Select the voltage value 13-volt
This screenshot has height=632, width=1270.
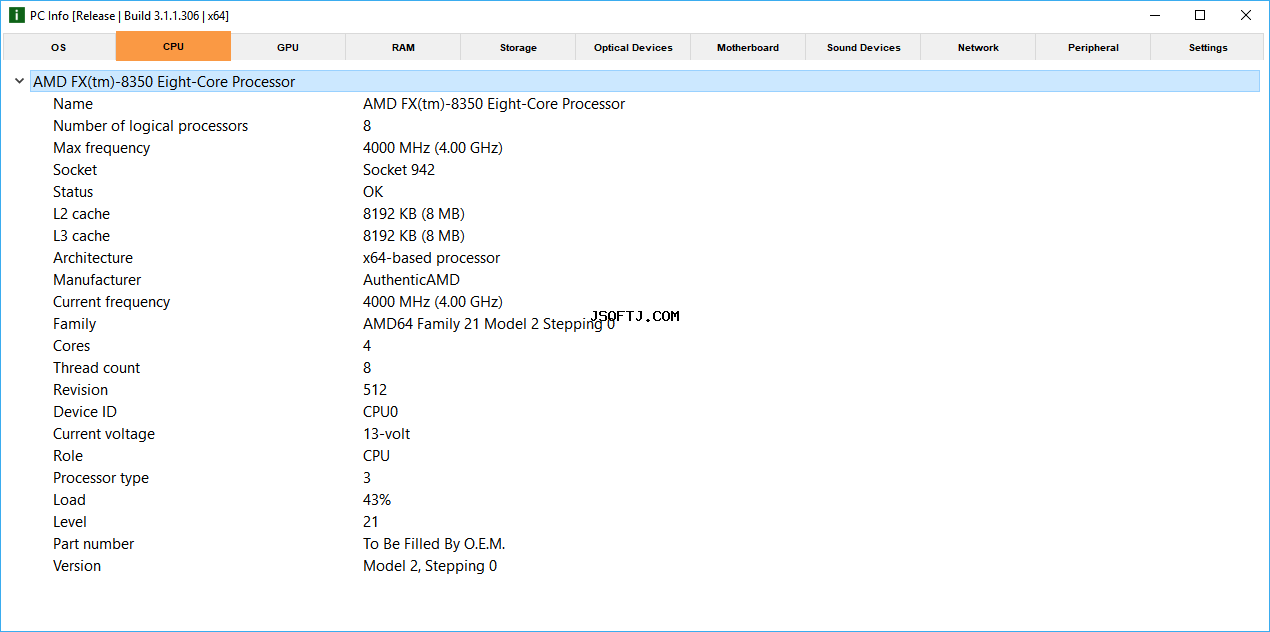point(386,434)
